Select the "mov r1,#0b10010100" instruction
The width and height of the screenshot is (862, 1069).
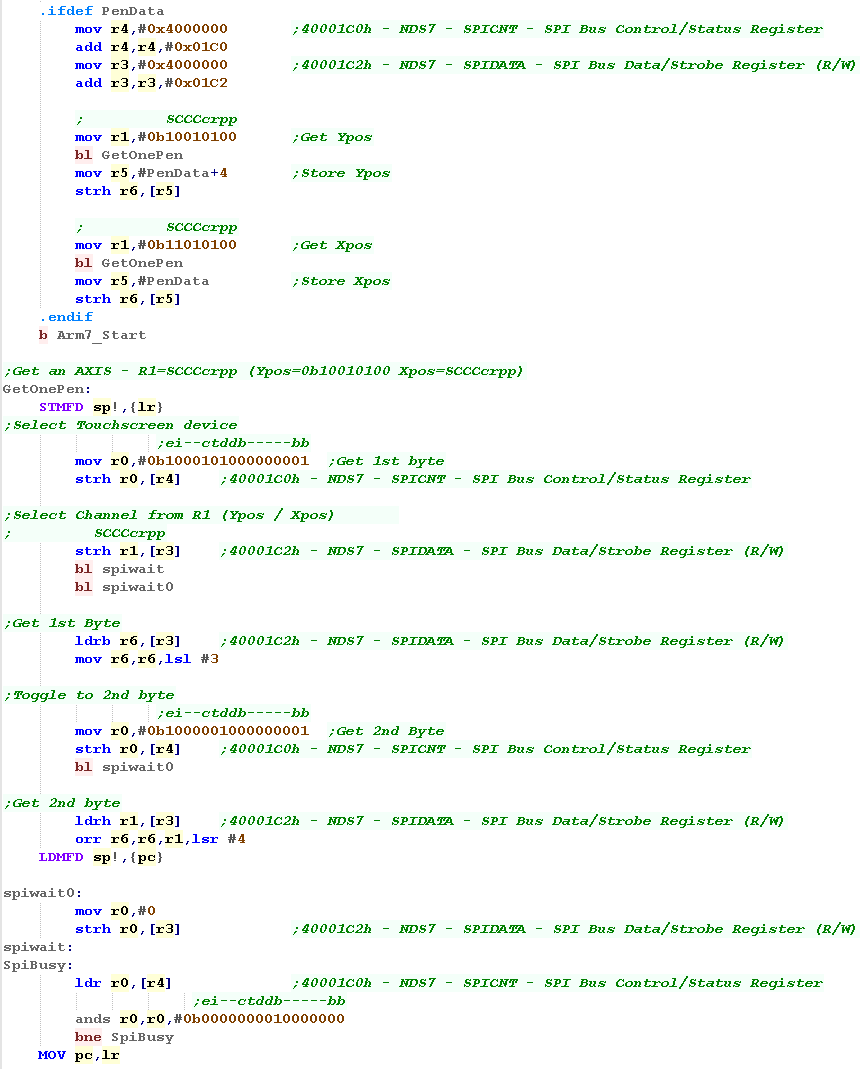coord(156,137)
